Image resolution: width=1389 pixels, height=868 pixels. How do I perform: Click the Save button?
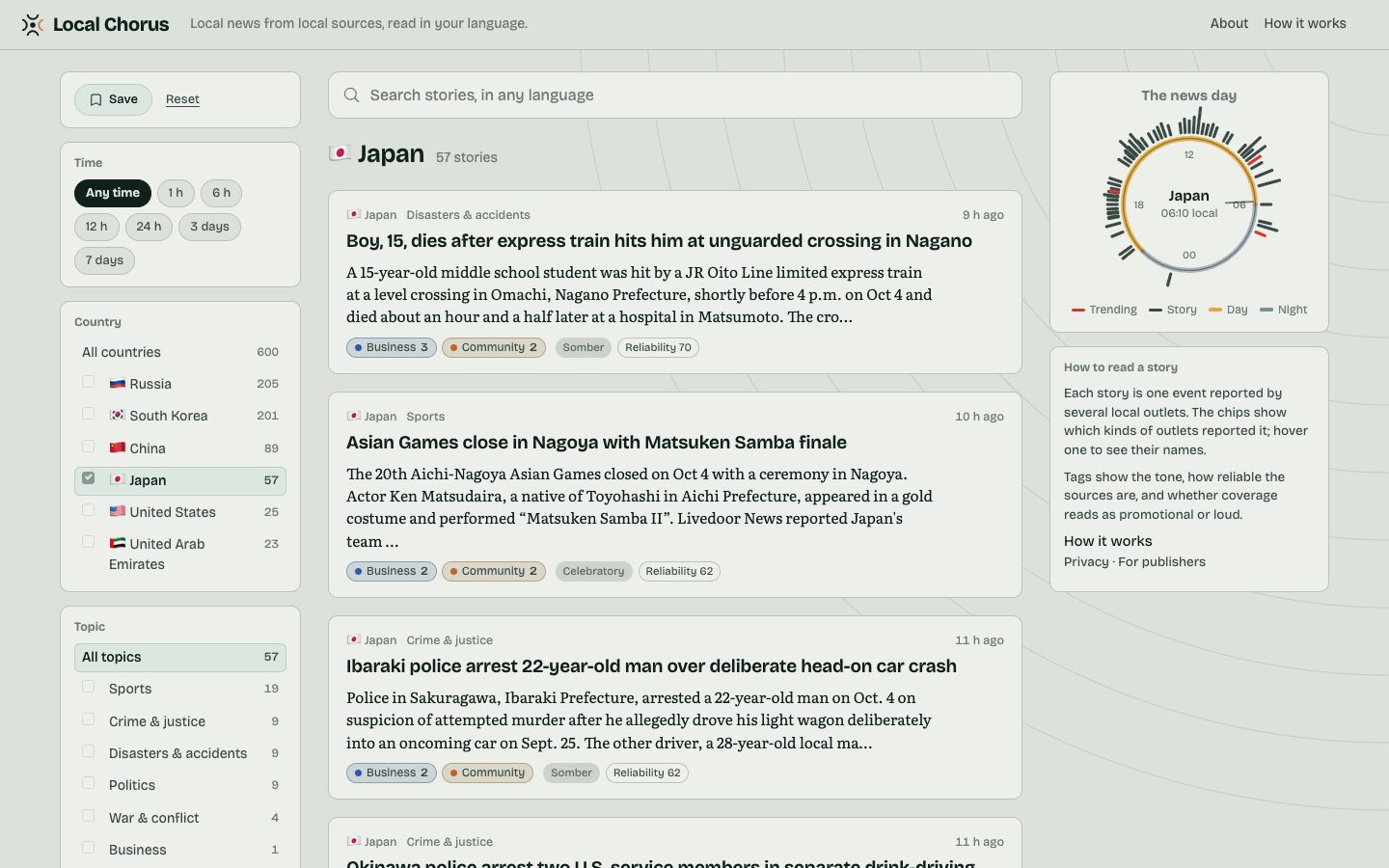(113, 100)
